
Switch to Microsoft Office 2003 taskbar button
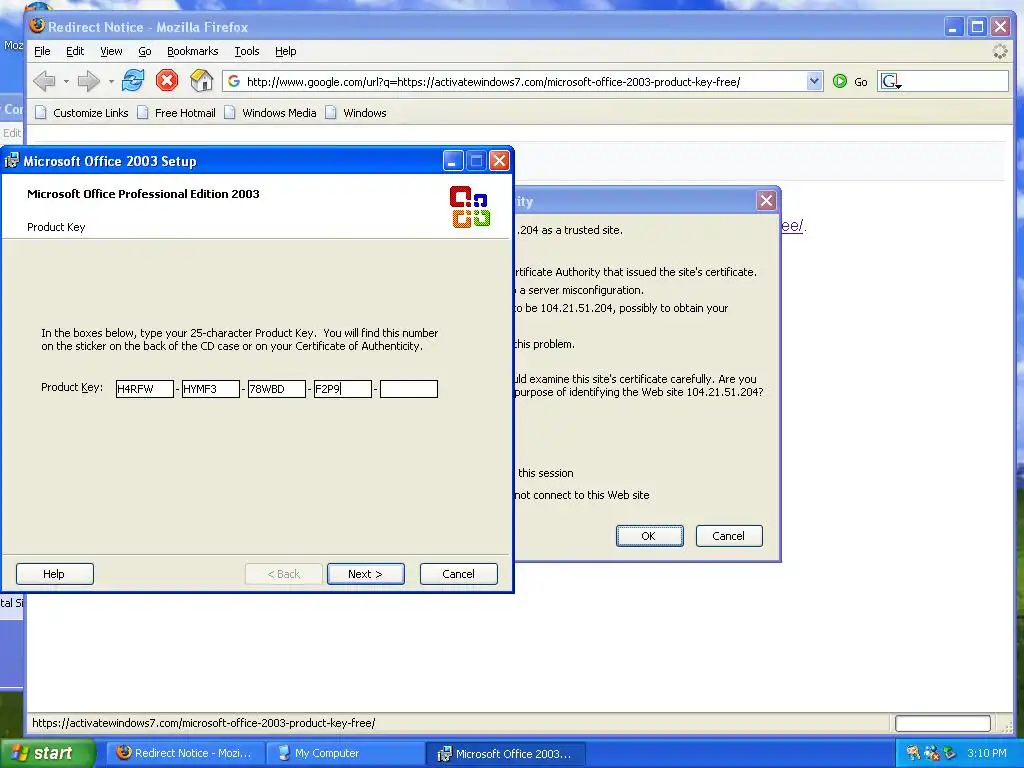point(505,753)
